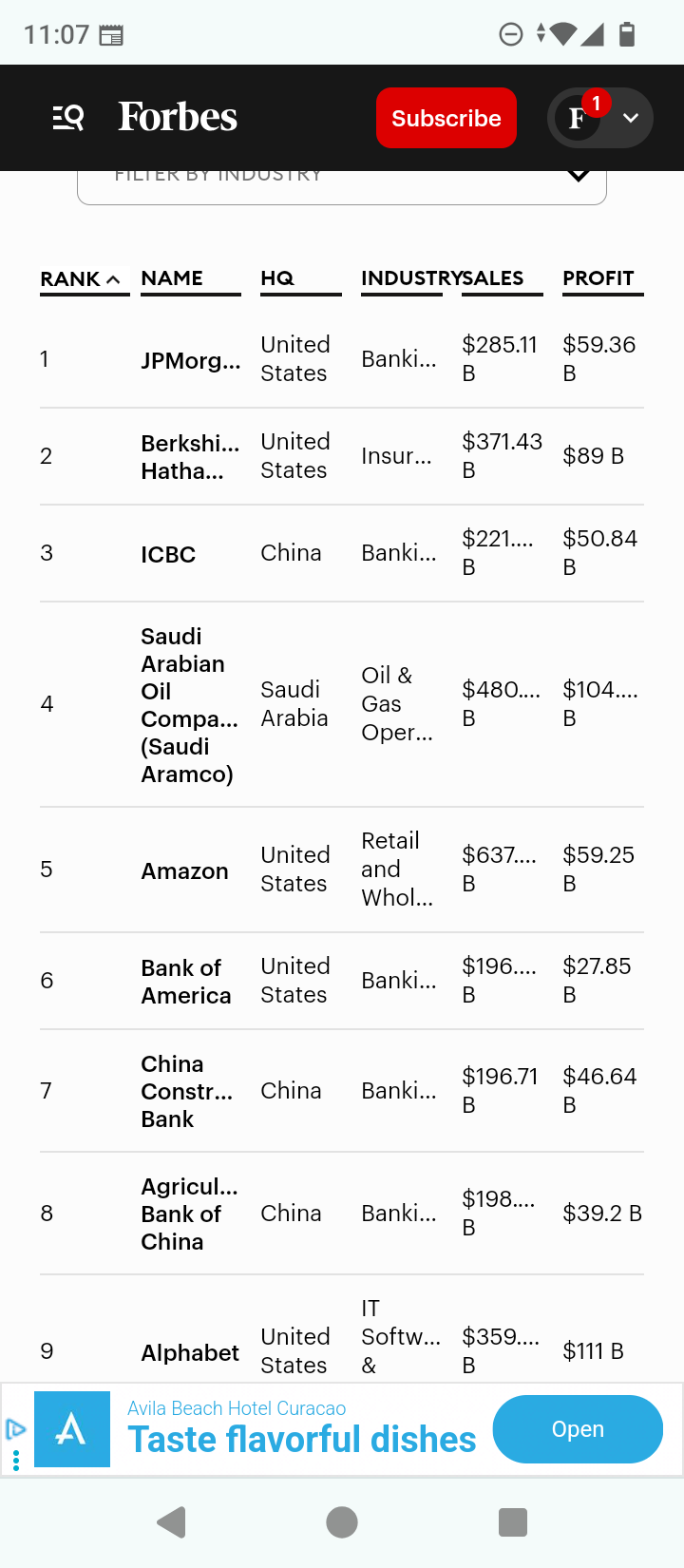Click the AdChoices icon on the ad

15,1428
